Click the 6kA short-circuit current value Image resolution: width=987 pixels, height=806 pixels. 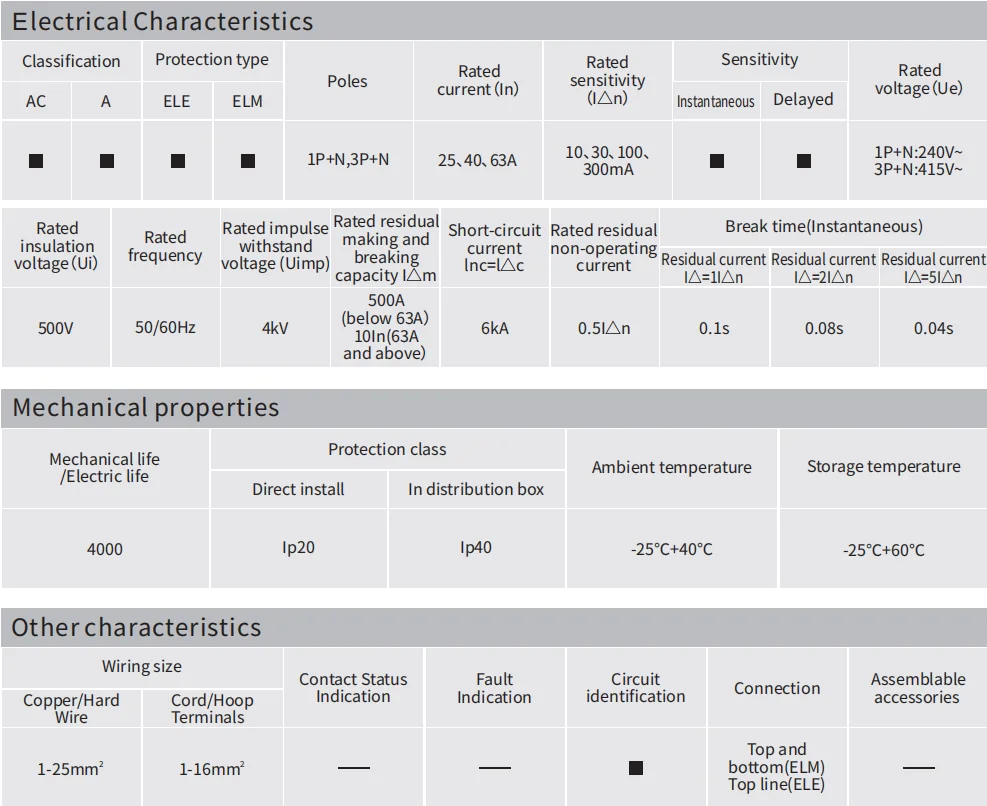[495, 328]
